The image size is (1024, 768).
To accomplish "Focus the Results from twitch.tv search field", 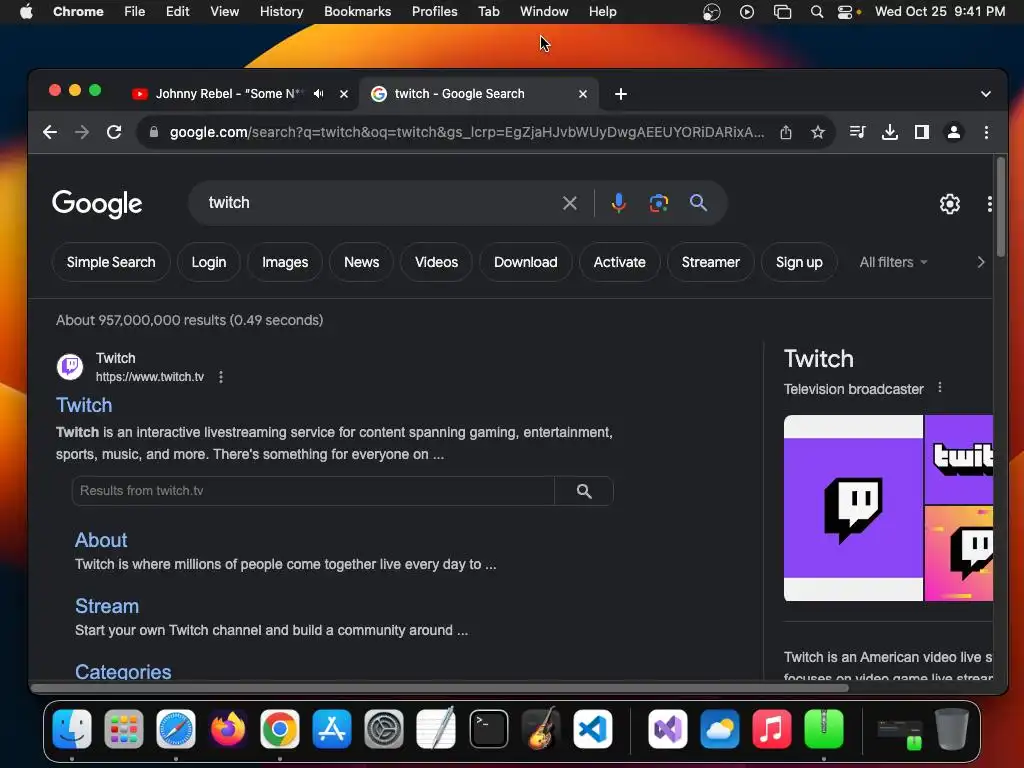I will [313, 491].
